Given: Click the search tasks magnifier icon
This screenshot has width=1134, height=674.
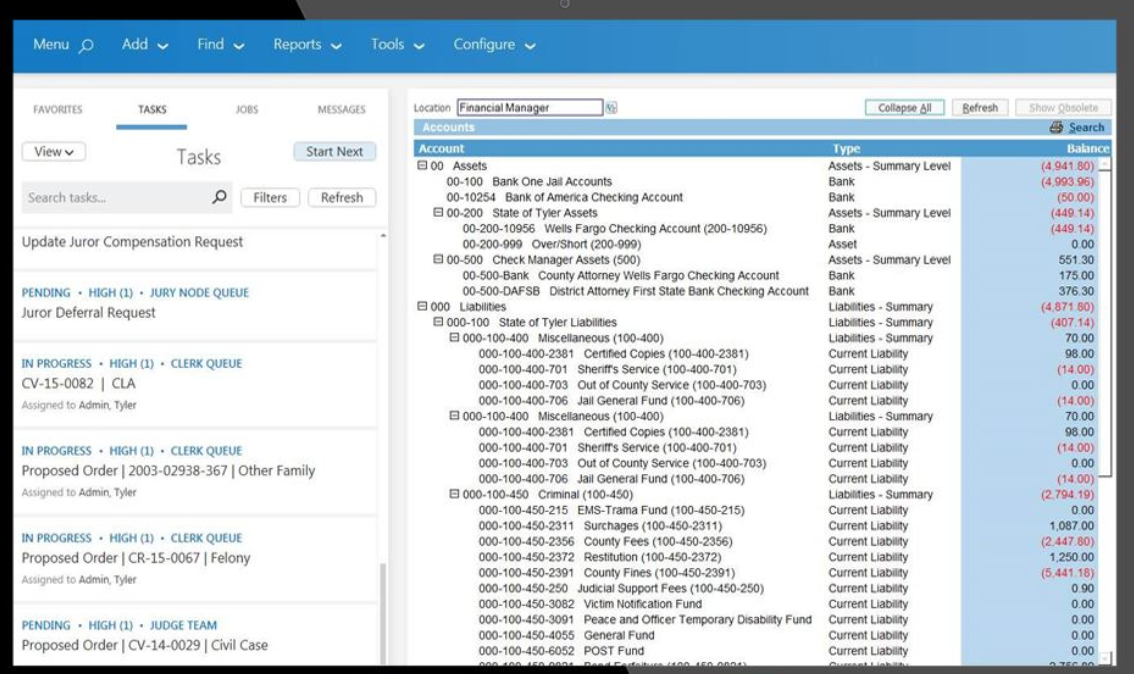Looking at the screenshot, I should click(x=219, y=197).
